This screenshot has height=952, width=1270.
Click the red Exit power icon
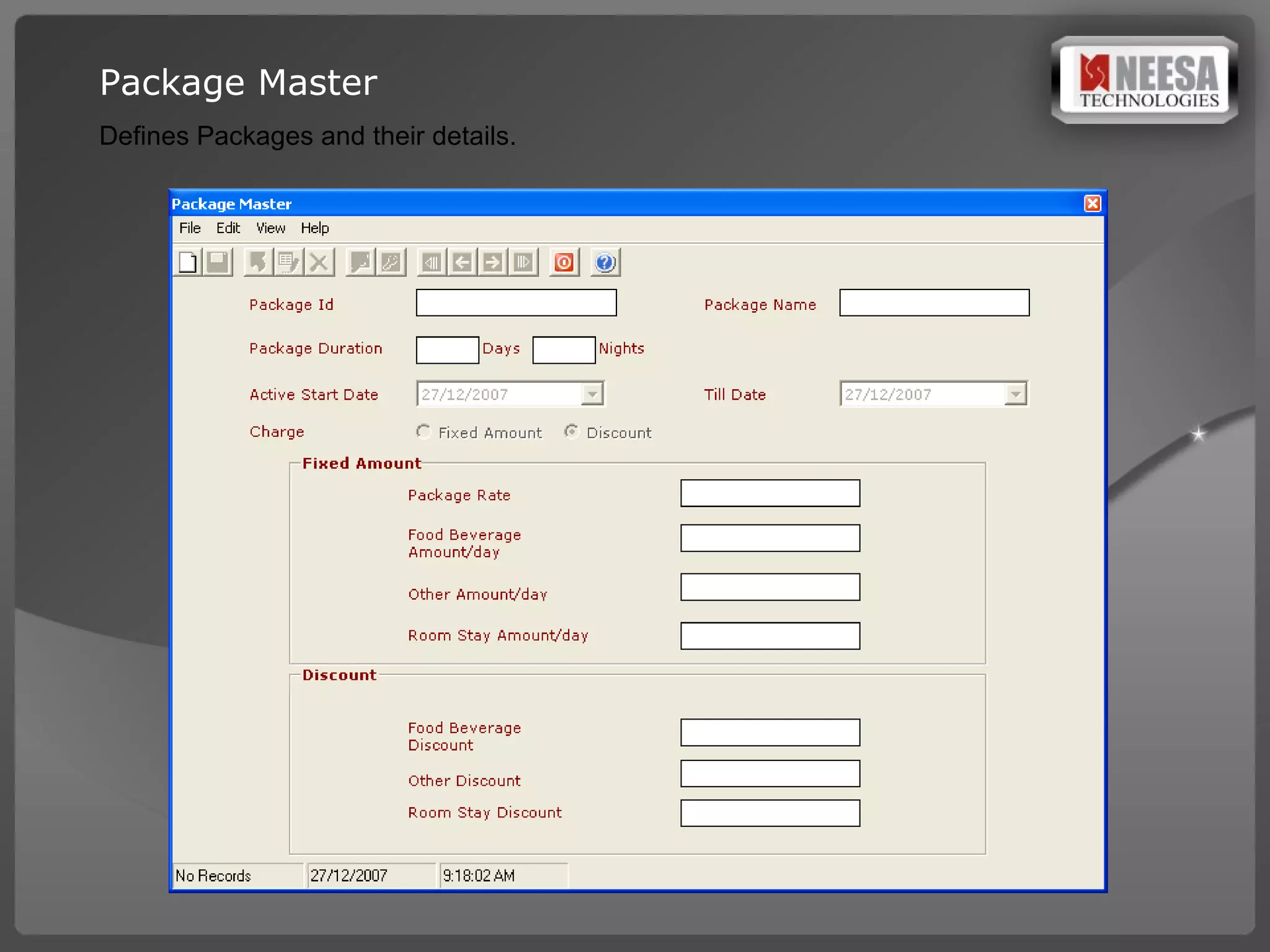point(564,262)
